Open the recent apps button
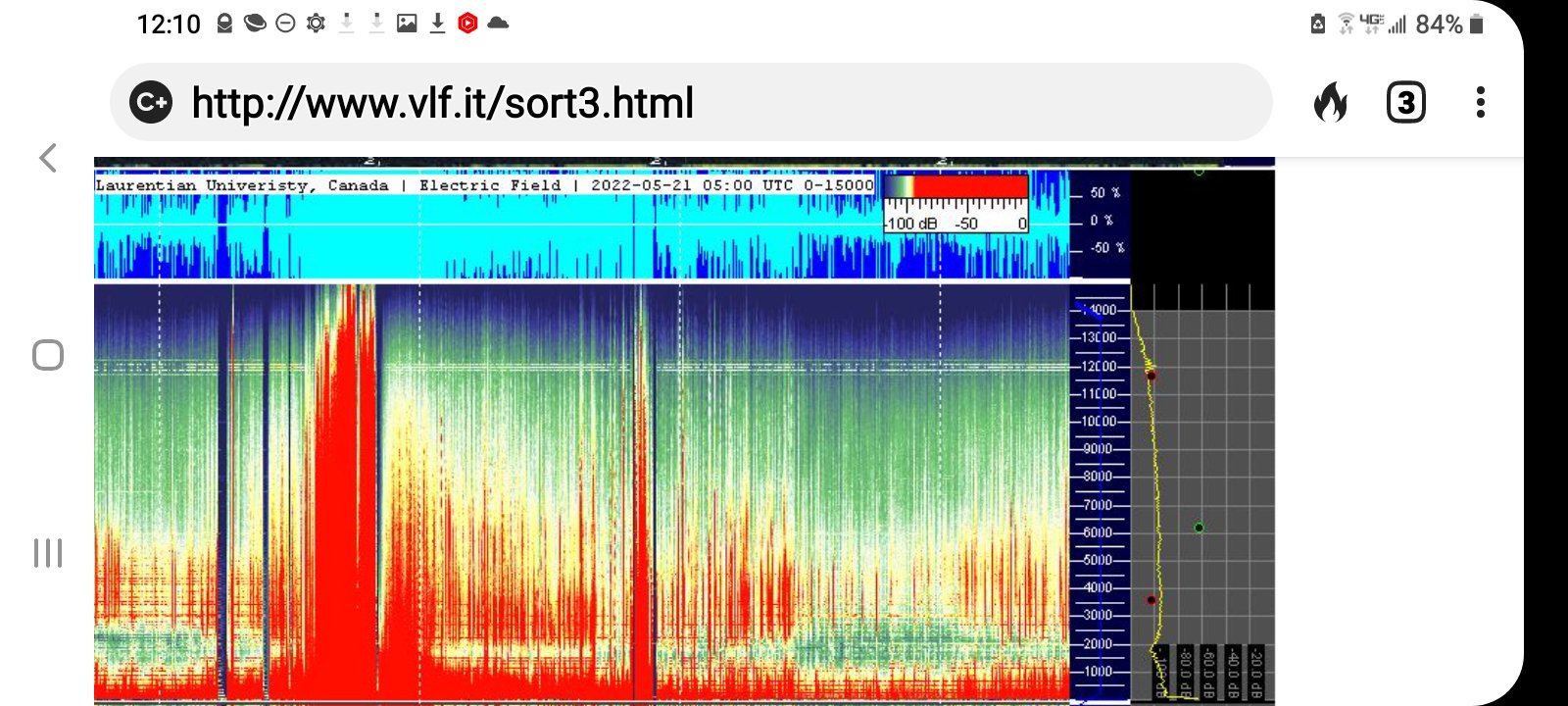The image size is (1568, 706). [x=48, y=553]
